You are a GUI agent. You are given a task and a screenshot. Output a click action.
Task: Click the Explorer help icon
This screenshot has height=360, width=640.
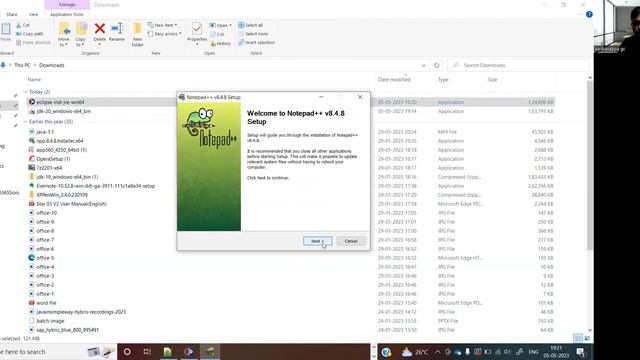(589, 14)
